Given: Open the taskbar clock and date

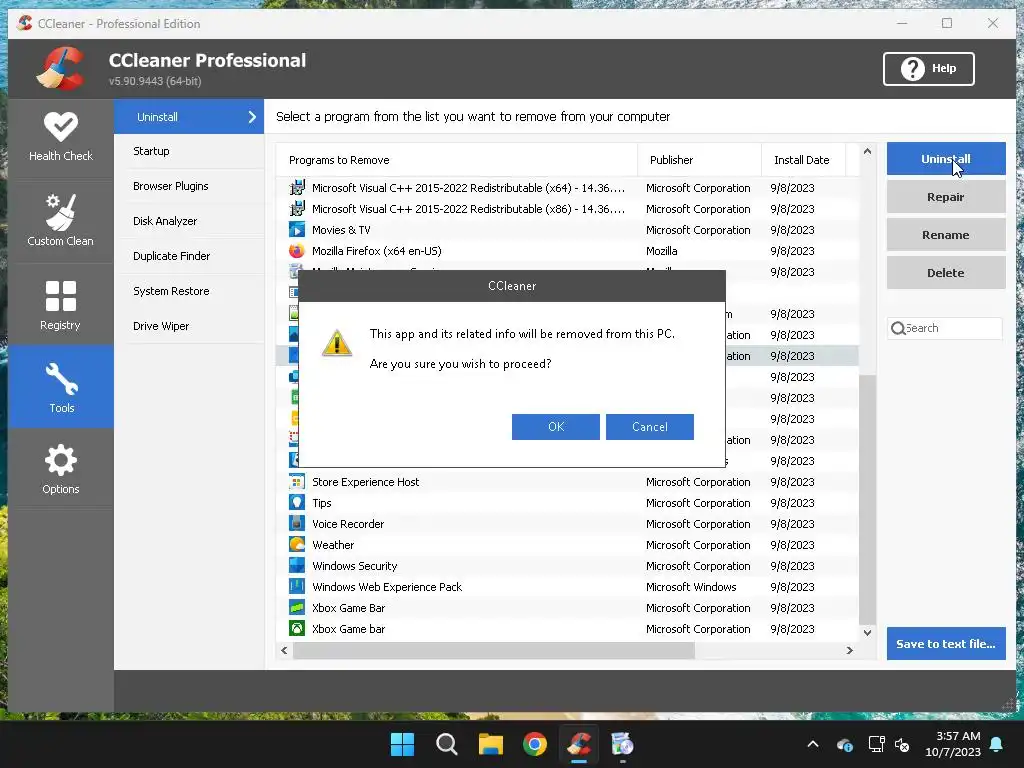Looking at the screenshot, I should tap(953, 744).
